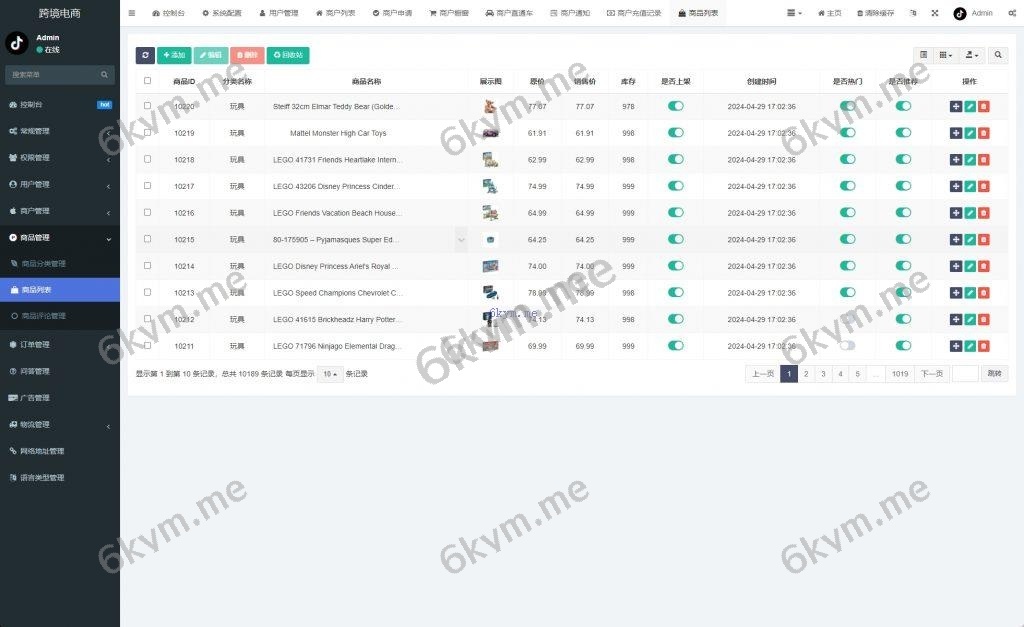Open the settings gear at top right
Screen dimensions: 1024x627
[x=1012, y=13]
